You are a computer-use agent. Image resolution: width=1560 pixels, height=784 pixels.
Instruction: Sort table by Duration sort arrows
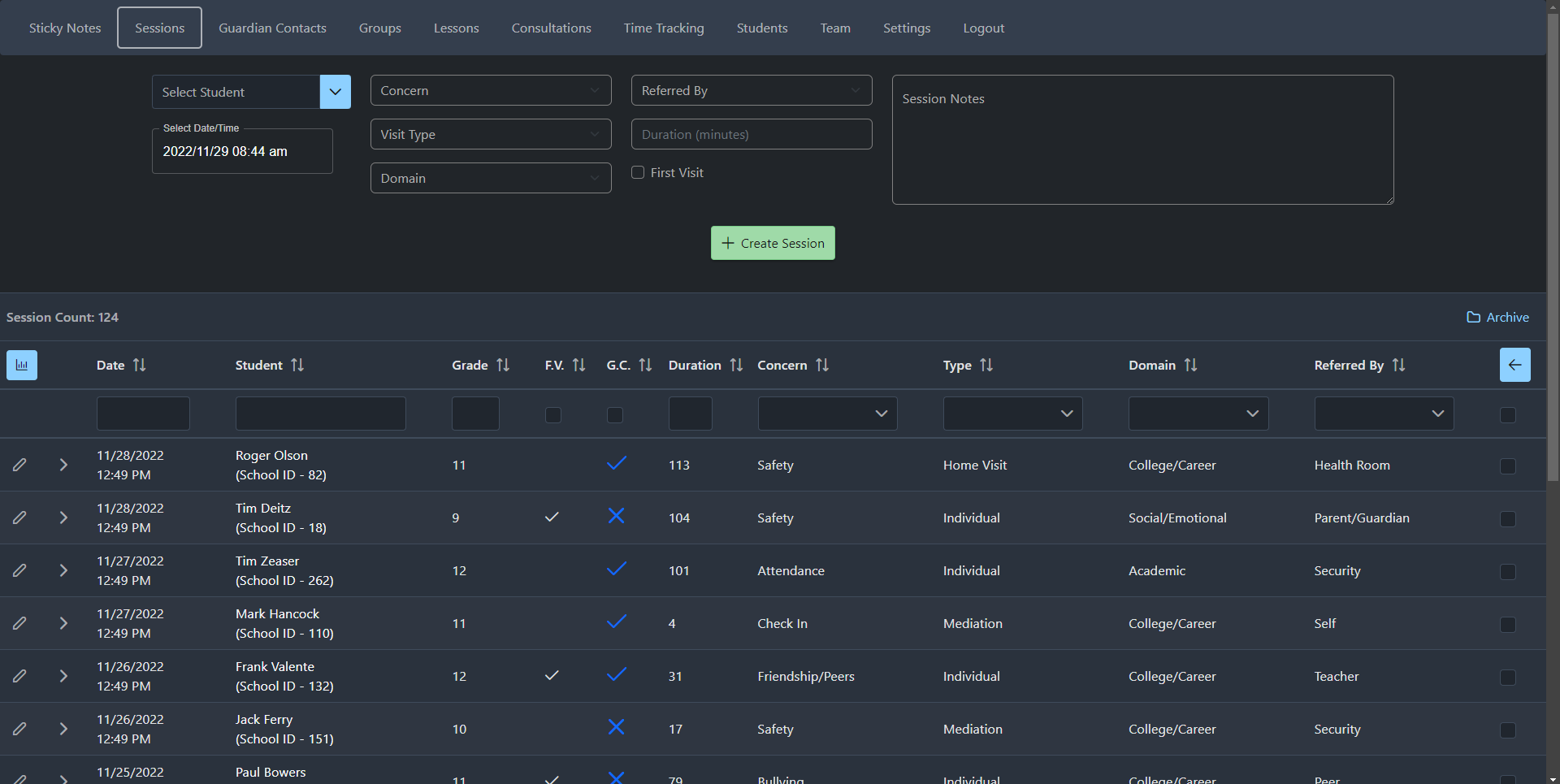click(736, 365)
